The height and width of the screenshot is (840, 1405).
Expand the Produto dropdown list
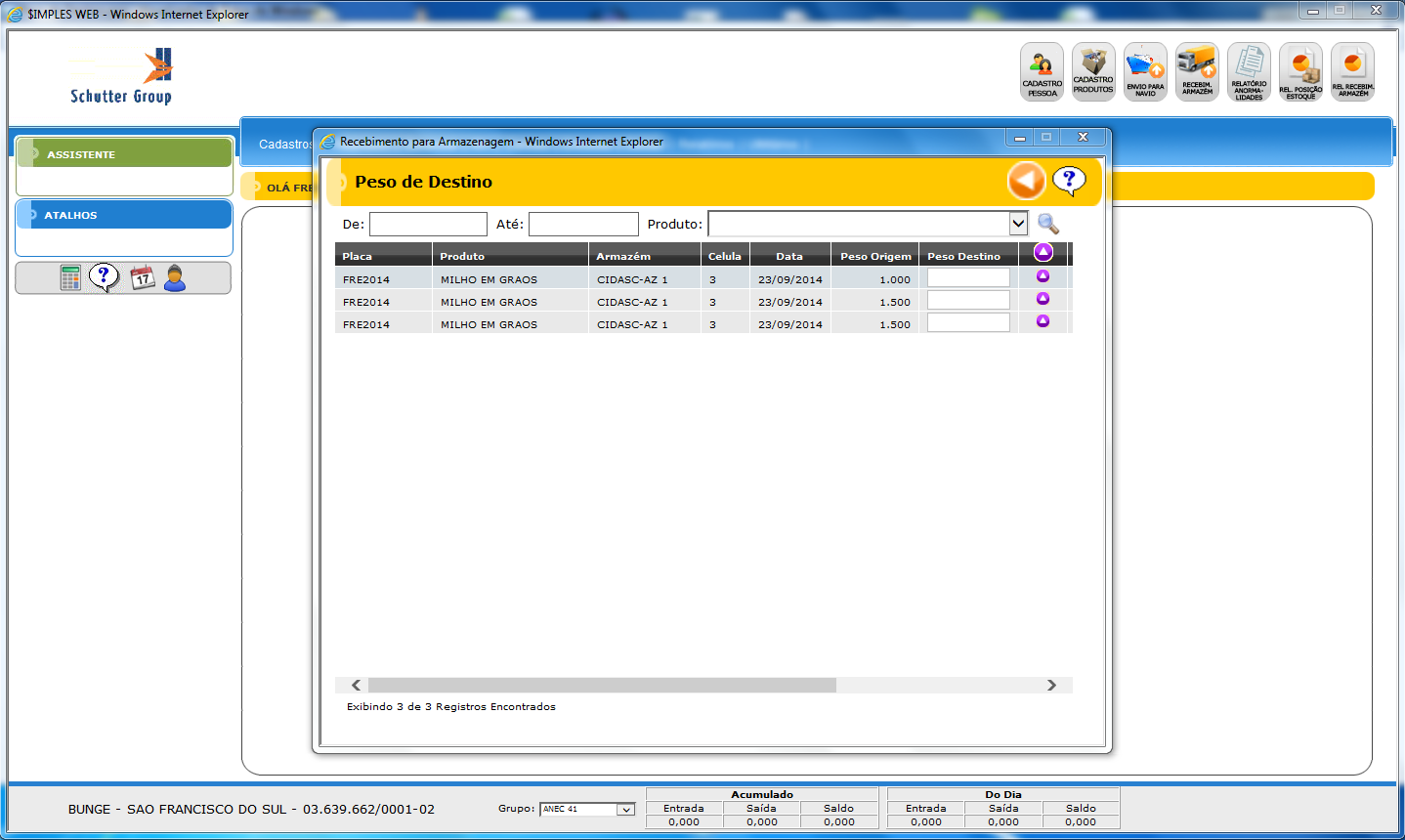[1018, 224]
